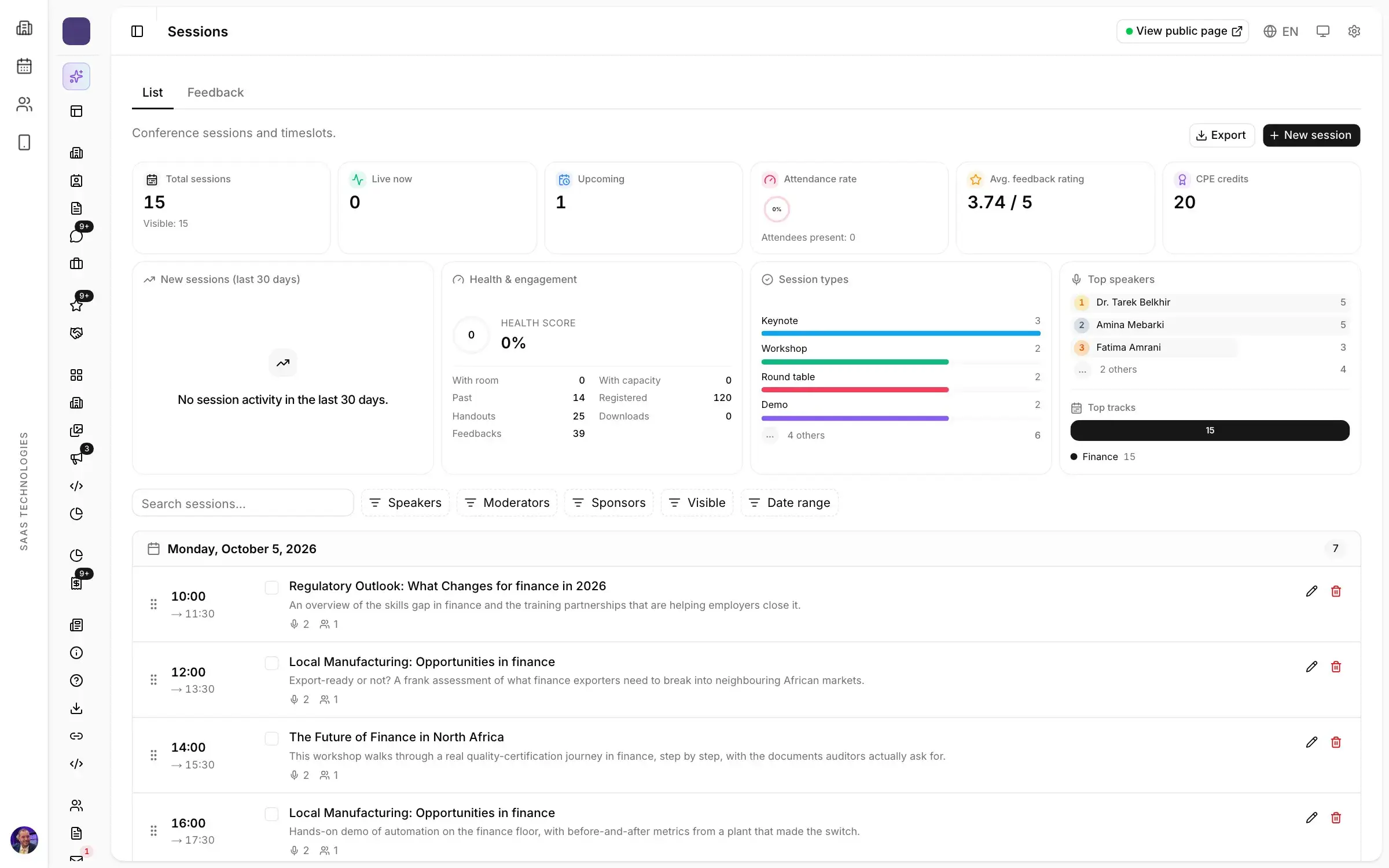The image size is (1389, 868).
Task: Switch to the Feedback tab
Action: [215, 93]
